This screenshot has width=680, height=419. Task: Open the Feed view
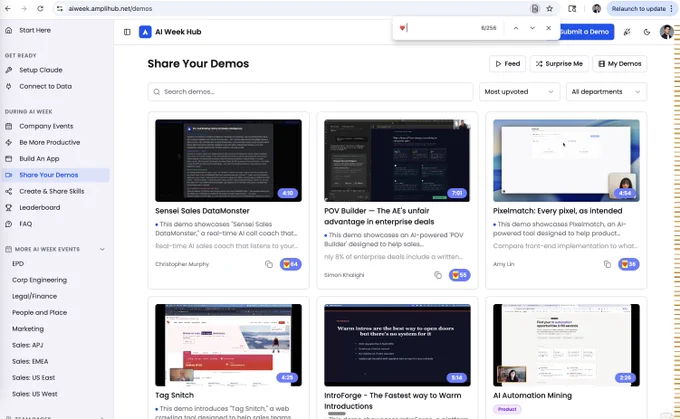point(507,64)
